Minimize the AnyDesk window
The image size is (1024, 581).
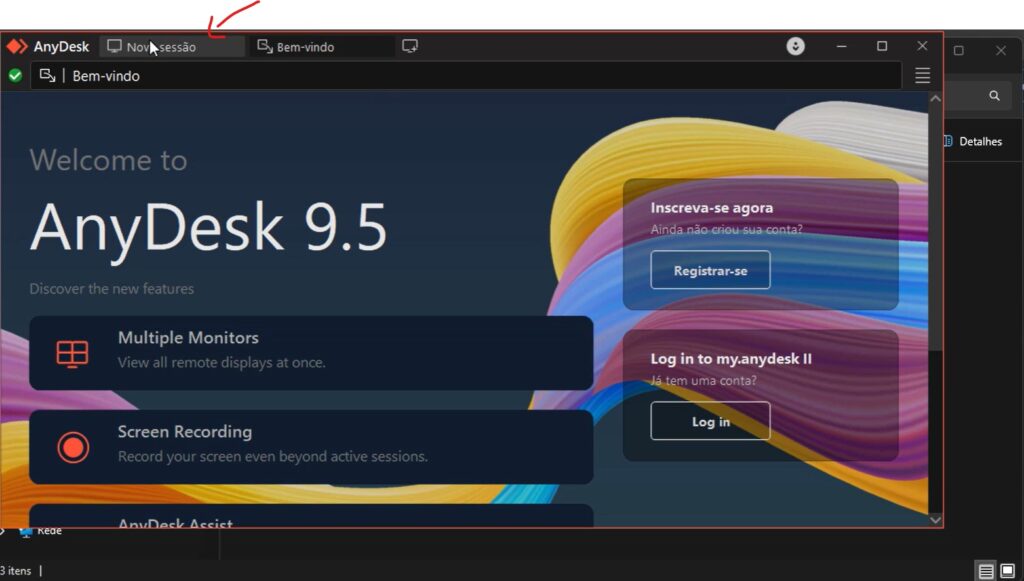pyautogui.click(x=841, y=46)
